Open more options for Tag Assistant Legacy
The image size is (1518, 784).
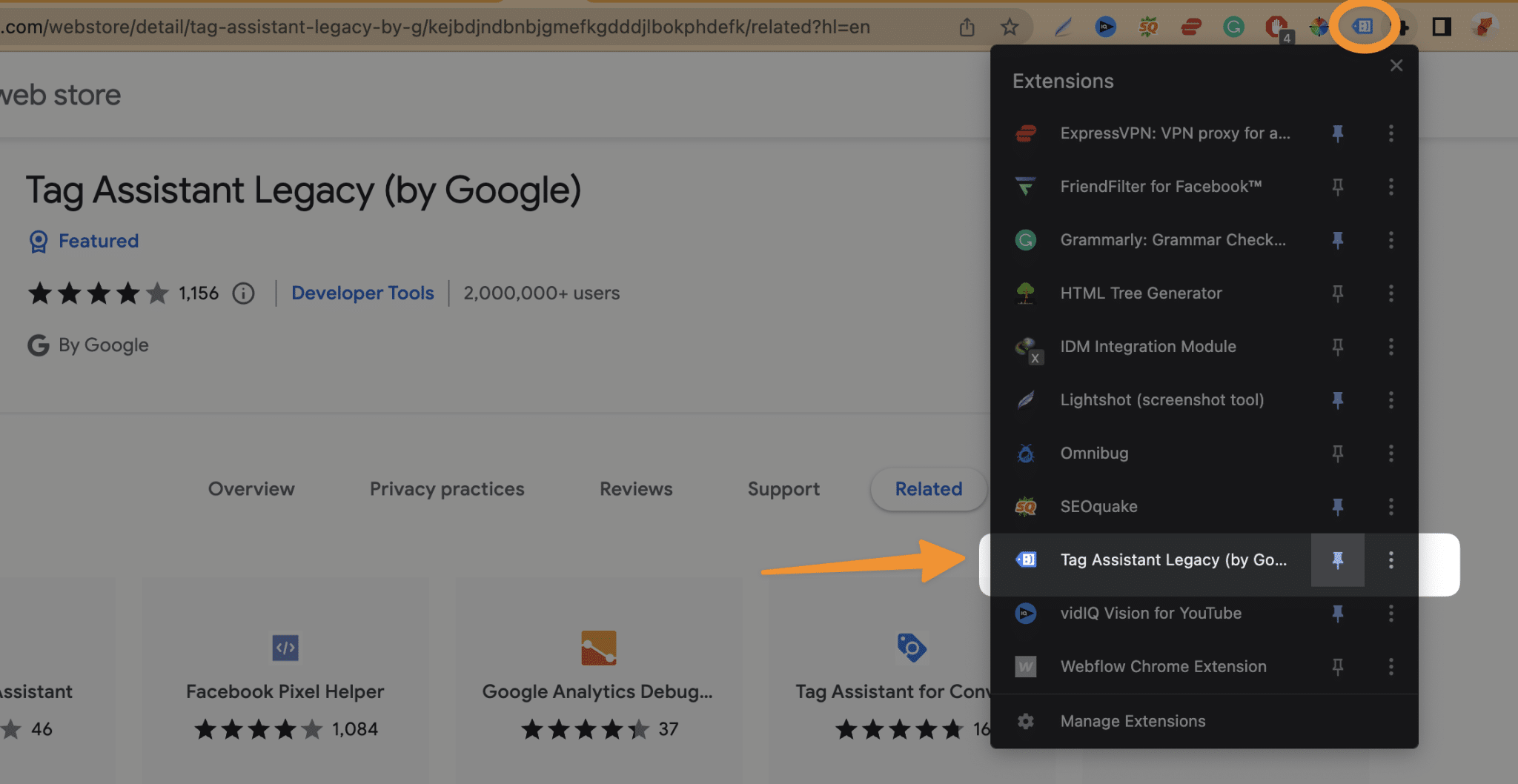pyautogui.click(x=1391, y=560)
